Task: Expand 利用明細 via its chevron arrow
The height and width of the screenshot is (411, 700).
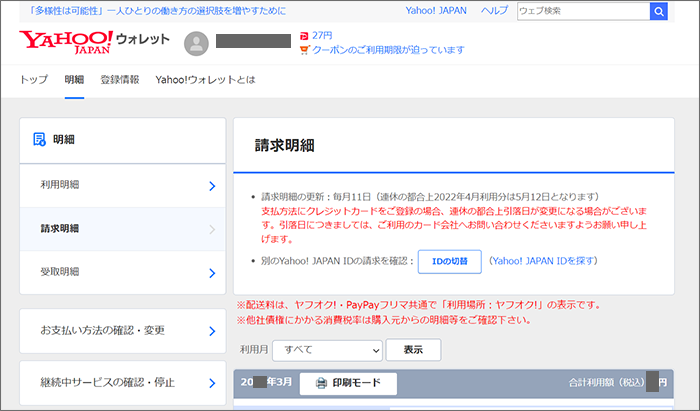Action: point(212,185)
